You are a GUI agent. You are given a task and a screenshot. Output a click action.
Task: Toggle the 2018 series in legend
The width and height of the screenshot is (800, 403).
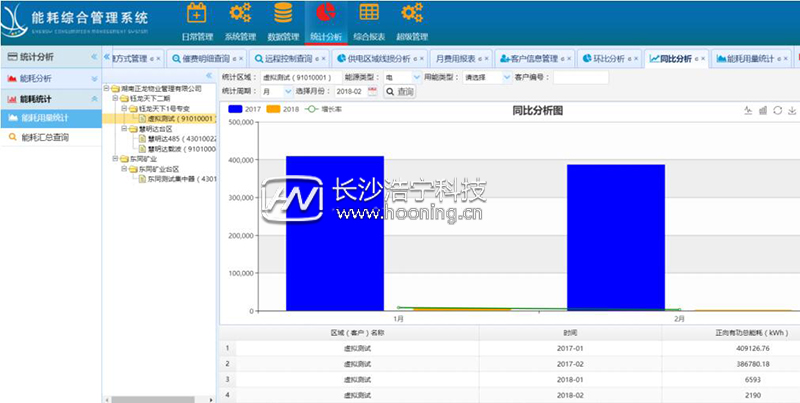click(283, 108)
